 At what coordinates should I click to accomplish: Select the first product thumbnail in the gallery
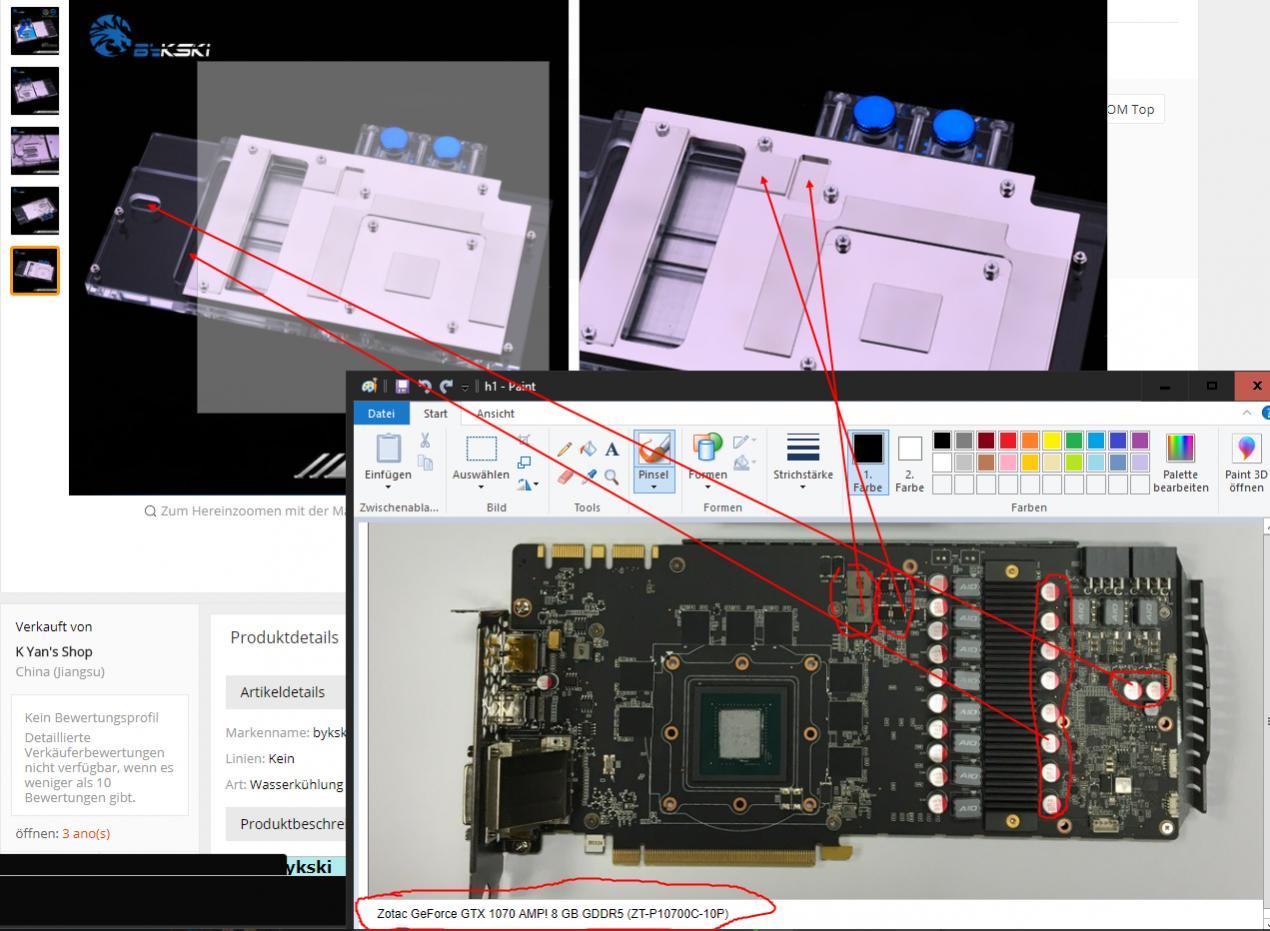pyautogui.click(x=35, y=30)
